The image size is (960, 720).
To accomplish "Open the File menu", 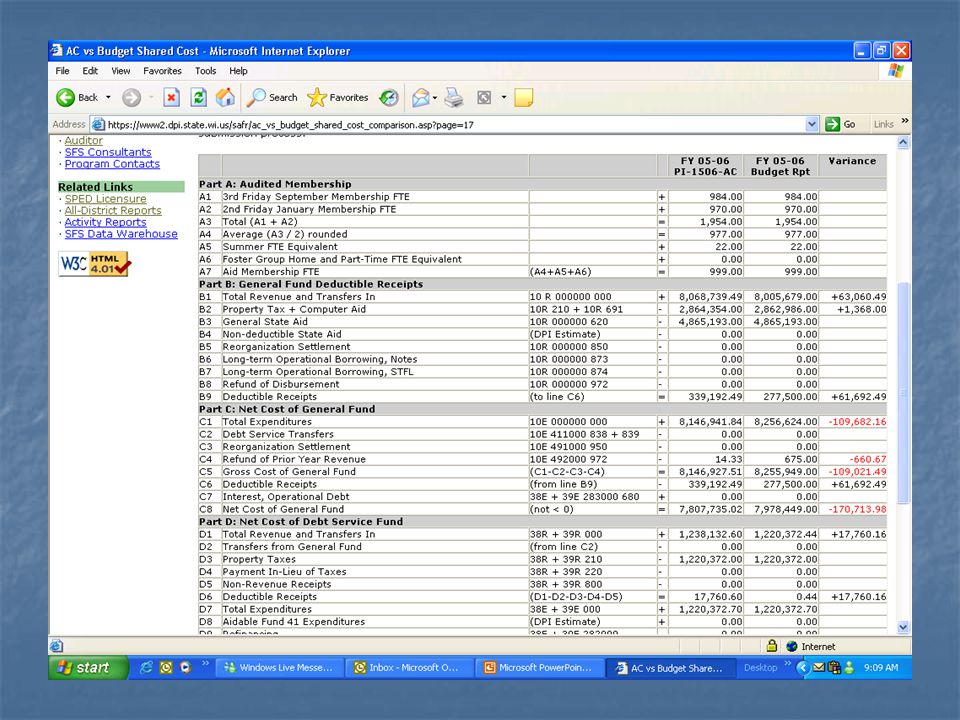I will tap(62, 71).
